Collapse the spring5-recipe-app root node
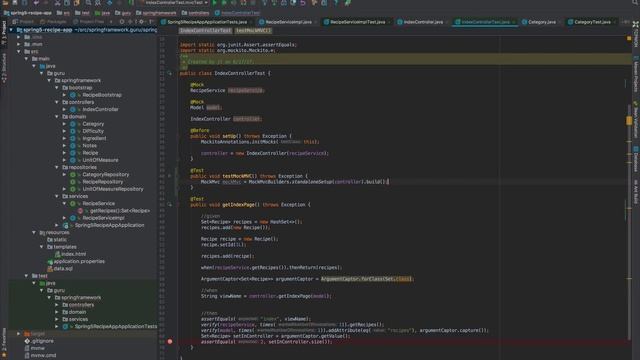The width and height of the screenshot is (640, 360). (x=11, y=30)
